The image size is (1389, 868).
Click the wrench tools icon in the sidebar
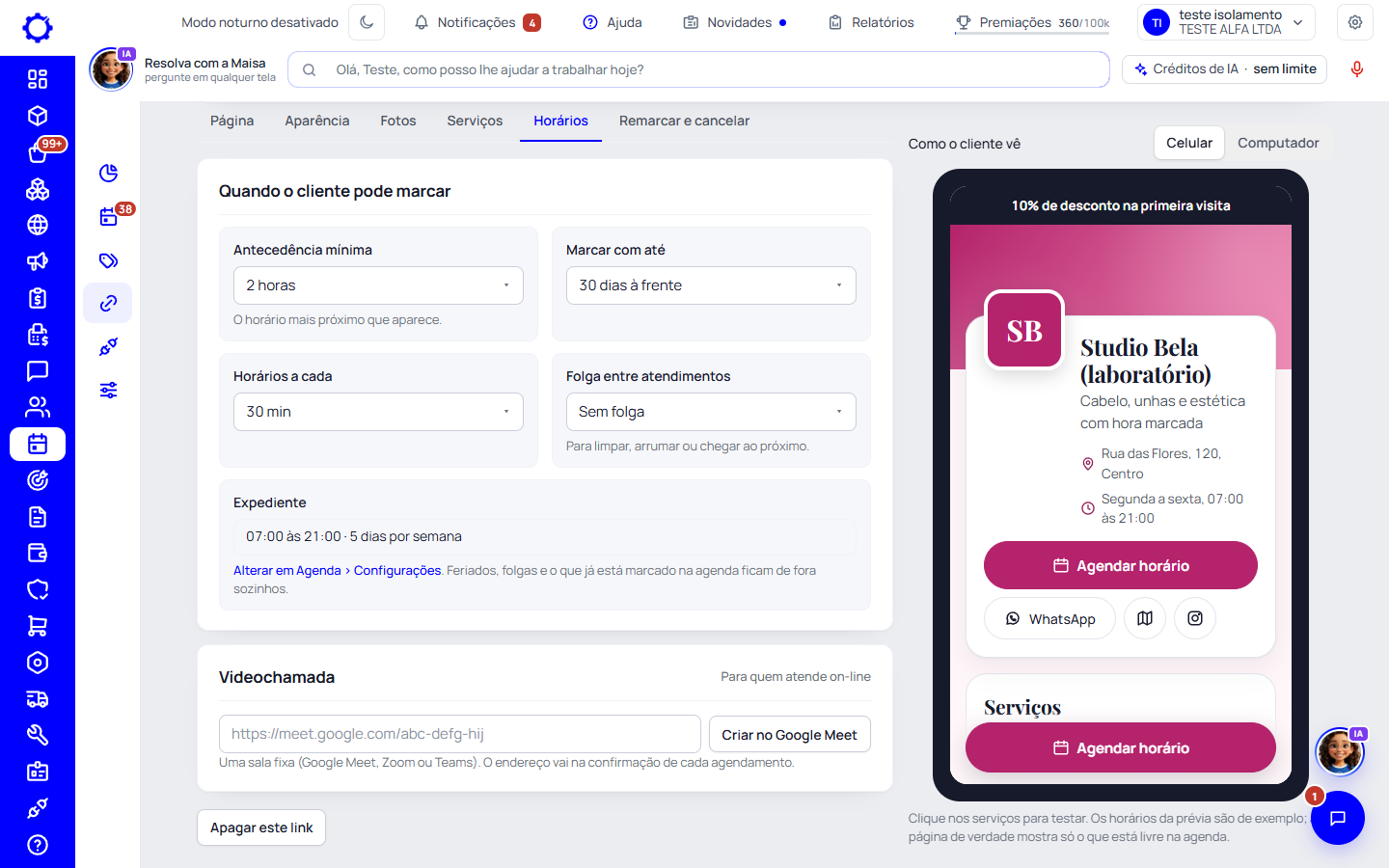38,735
